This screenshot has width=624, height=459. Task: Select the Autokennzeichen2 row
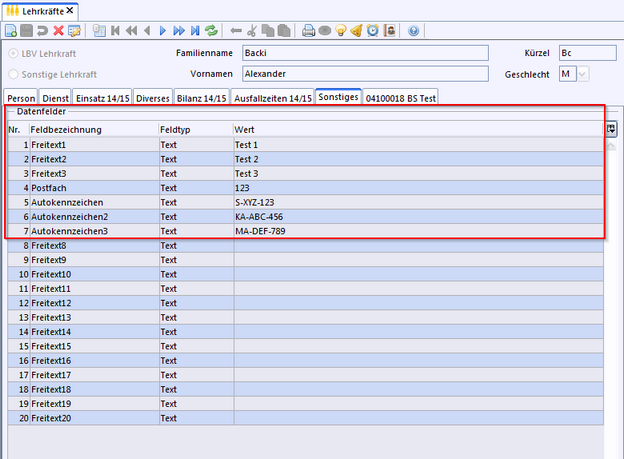[x=69, y=216]
